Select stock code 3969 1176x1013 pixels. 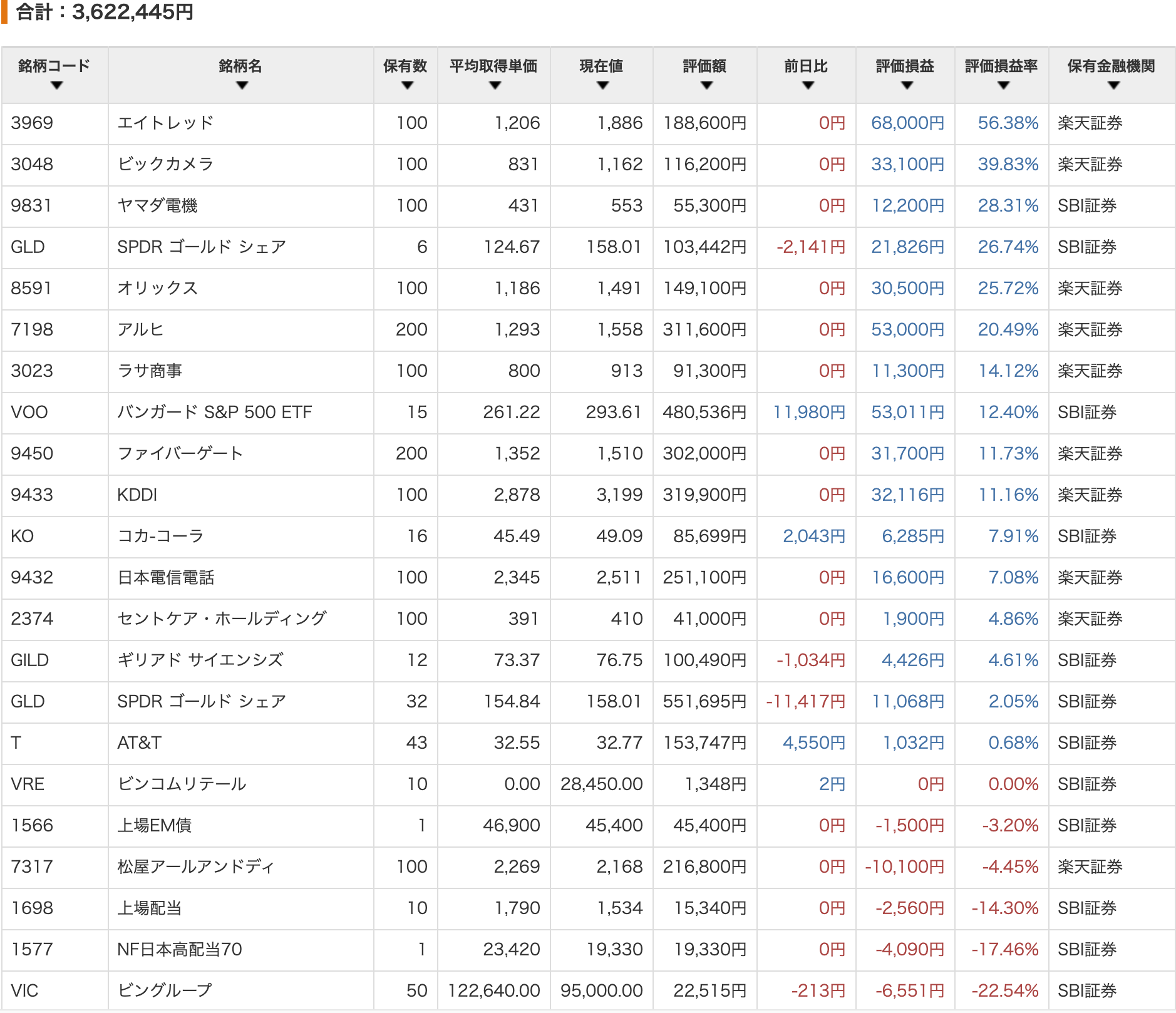pos(32,123)
